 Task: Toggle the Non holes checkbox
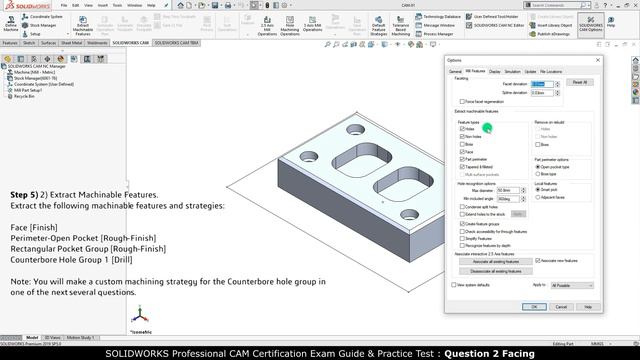pos(462,136)
